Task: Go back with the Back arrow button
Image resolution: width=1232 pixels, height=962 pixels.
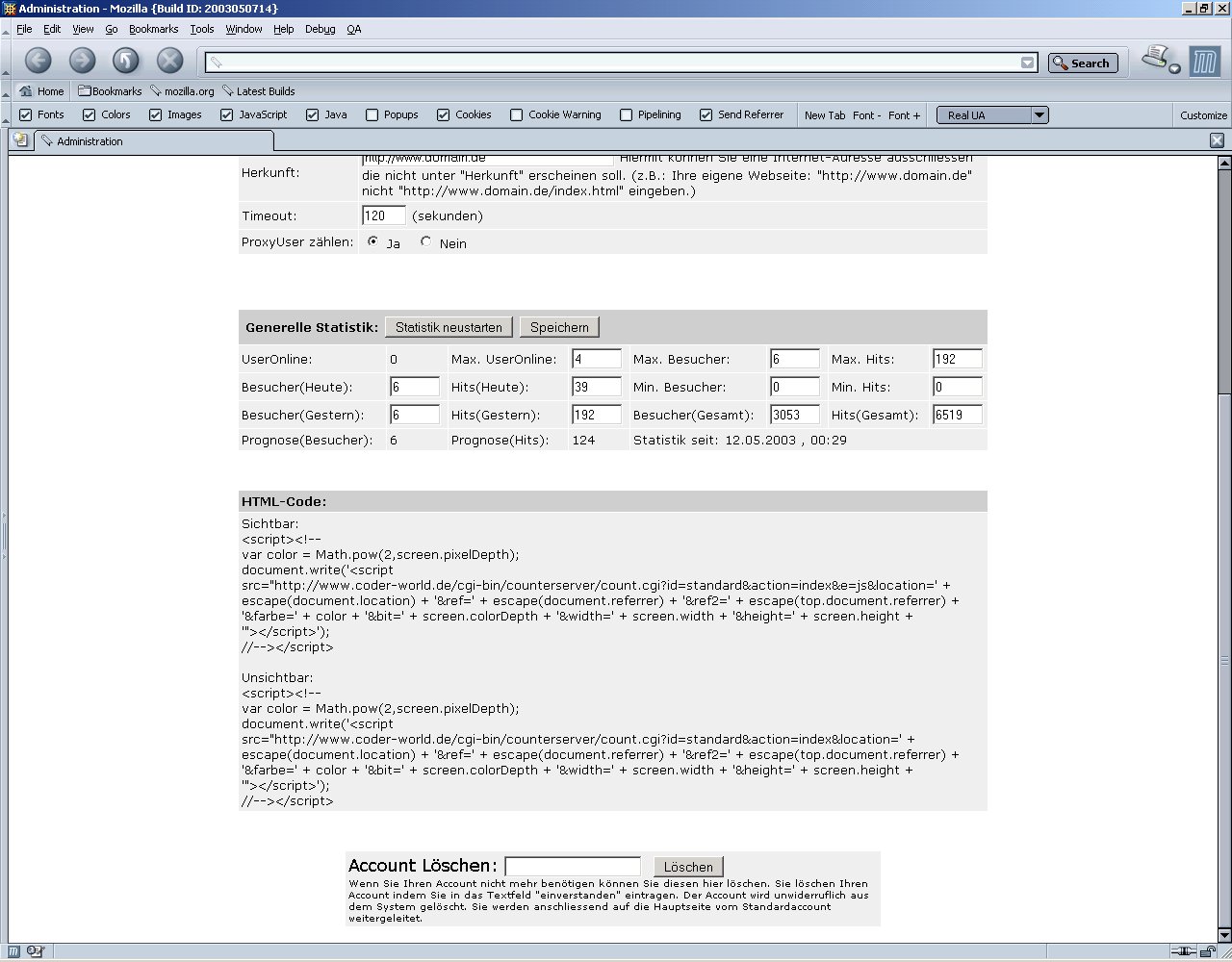Action: point(38,61)
